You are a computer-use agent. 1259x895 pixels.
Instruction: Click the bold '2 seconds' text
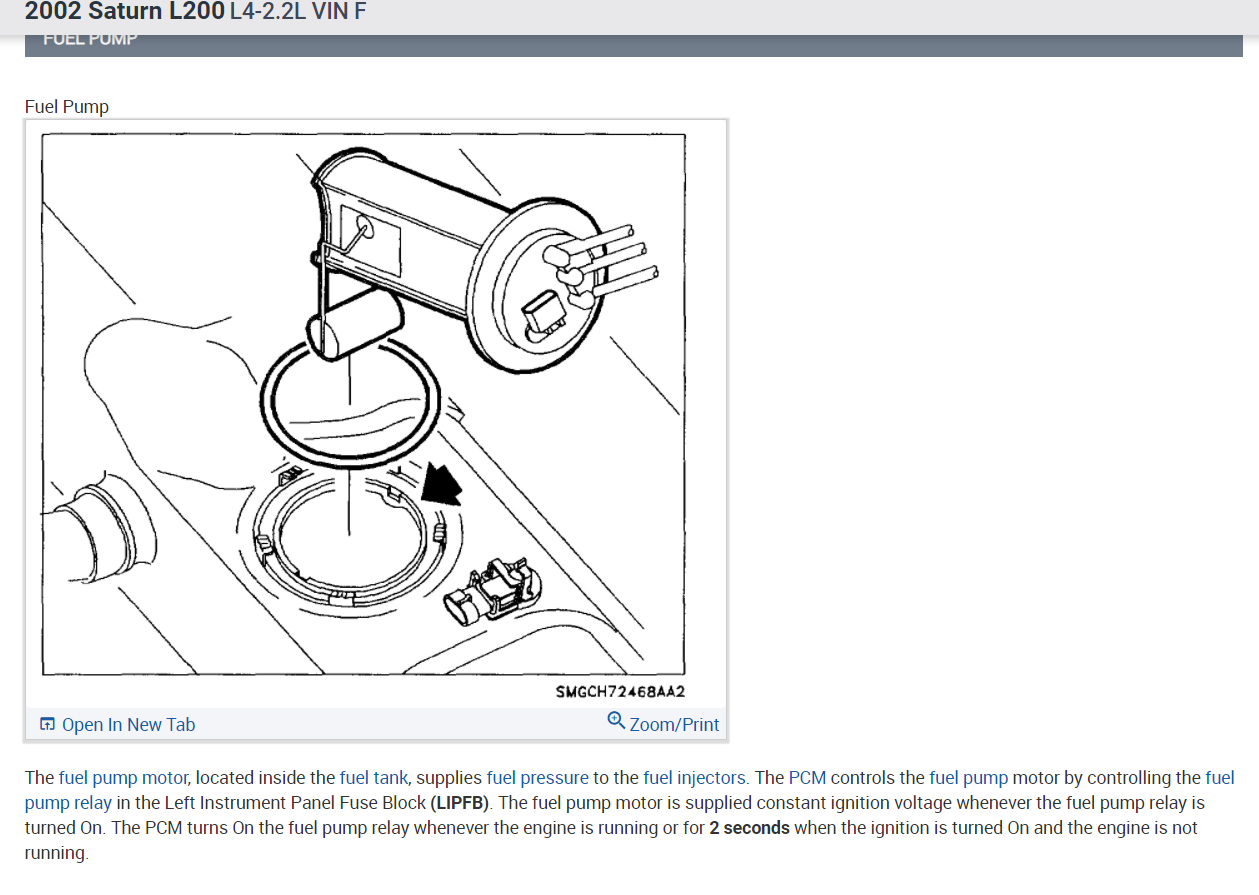(x=749, y=827)
